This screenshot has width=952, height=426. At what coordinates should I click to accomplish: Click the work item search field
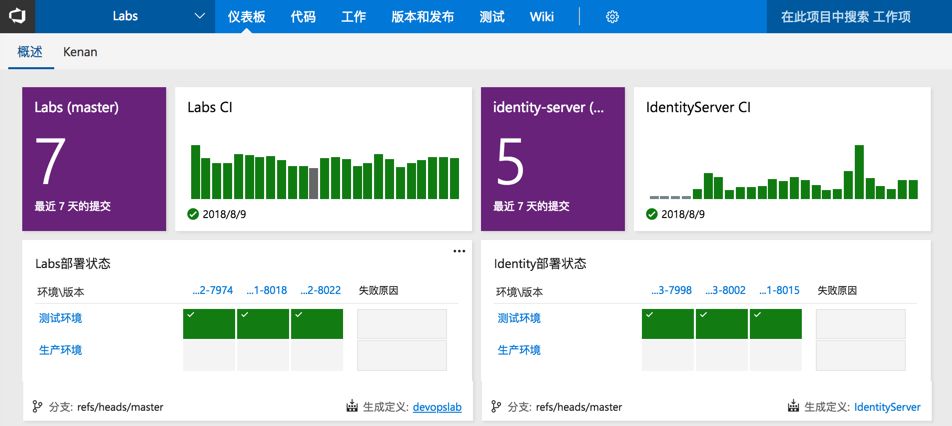click(859, 16)
